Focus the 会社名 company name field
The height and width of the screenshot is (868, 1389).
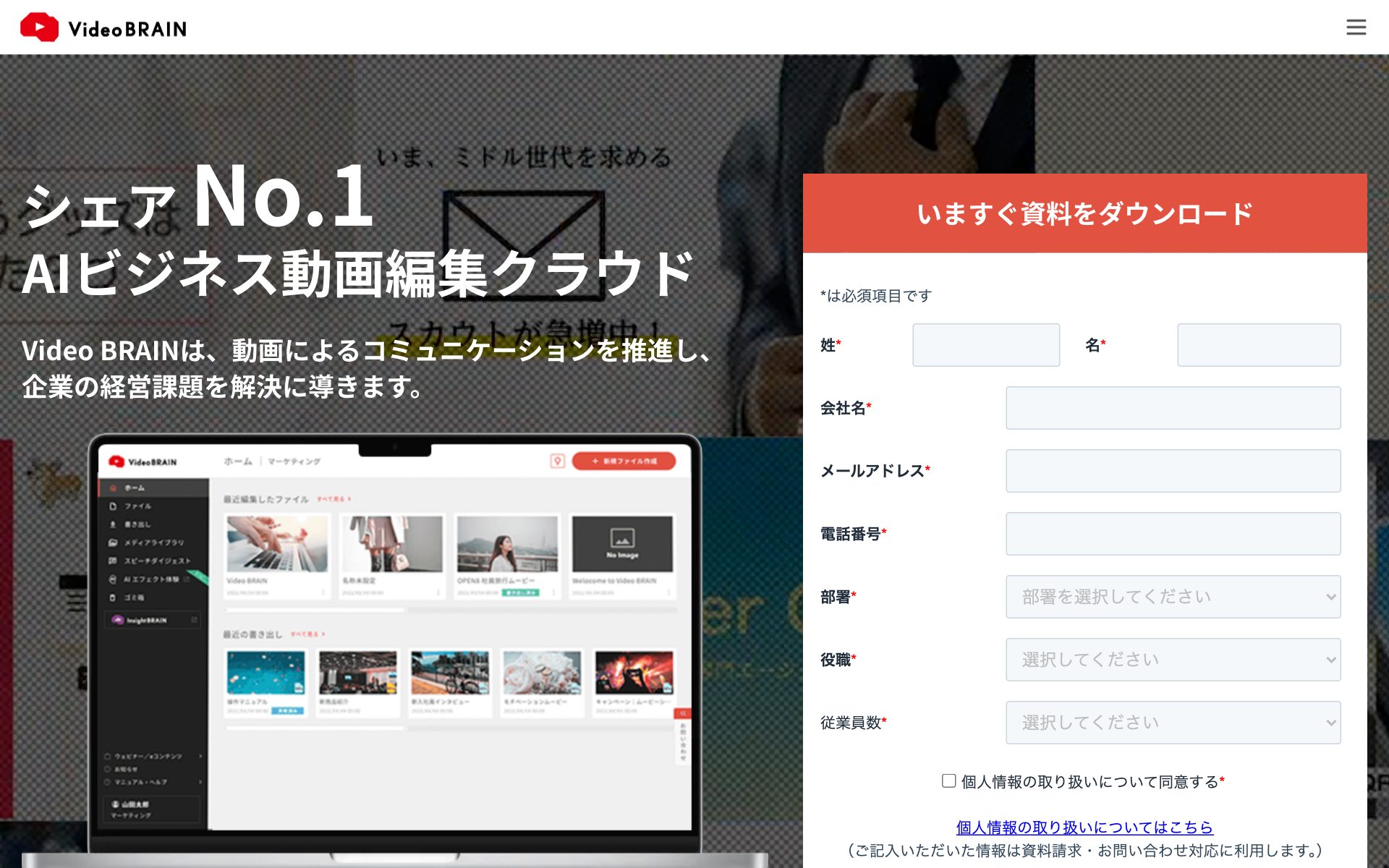pyautogui.click(x=1173, y=408)
